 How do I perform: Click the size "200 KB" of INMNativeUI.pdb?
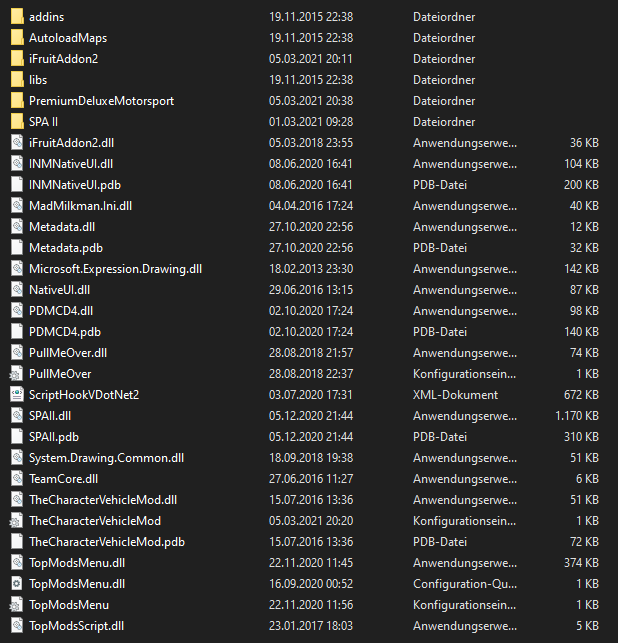point(582,185)
